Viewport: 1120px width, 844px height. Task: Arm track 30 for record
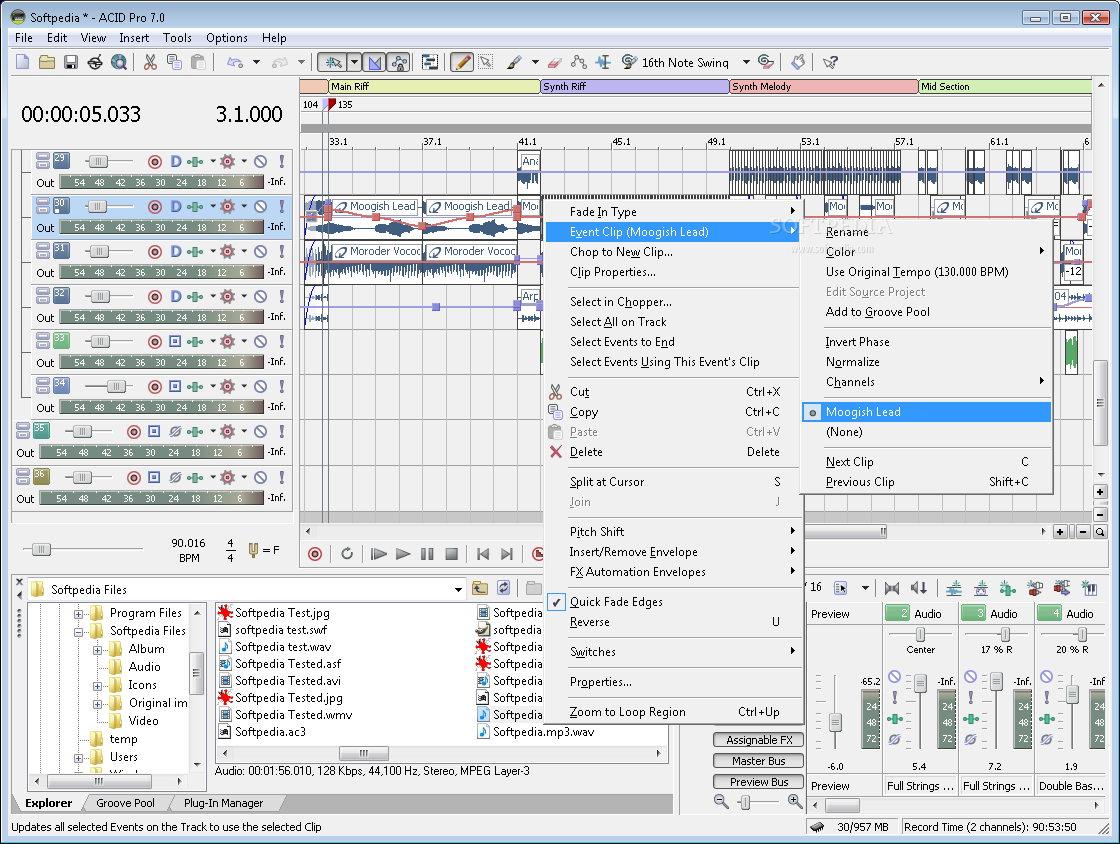[x=155, y=206]
